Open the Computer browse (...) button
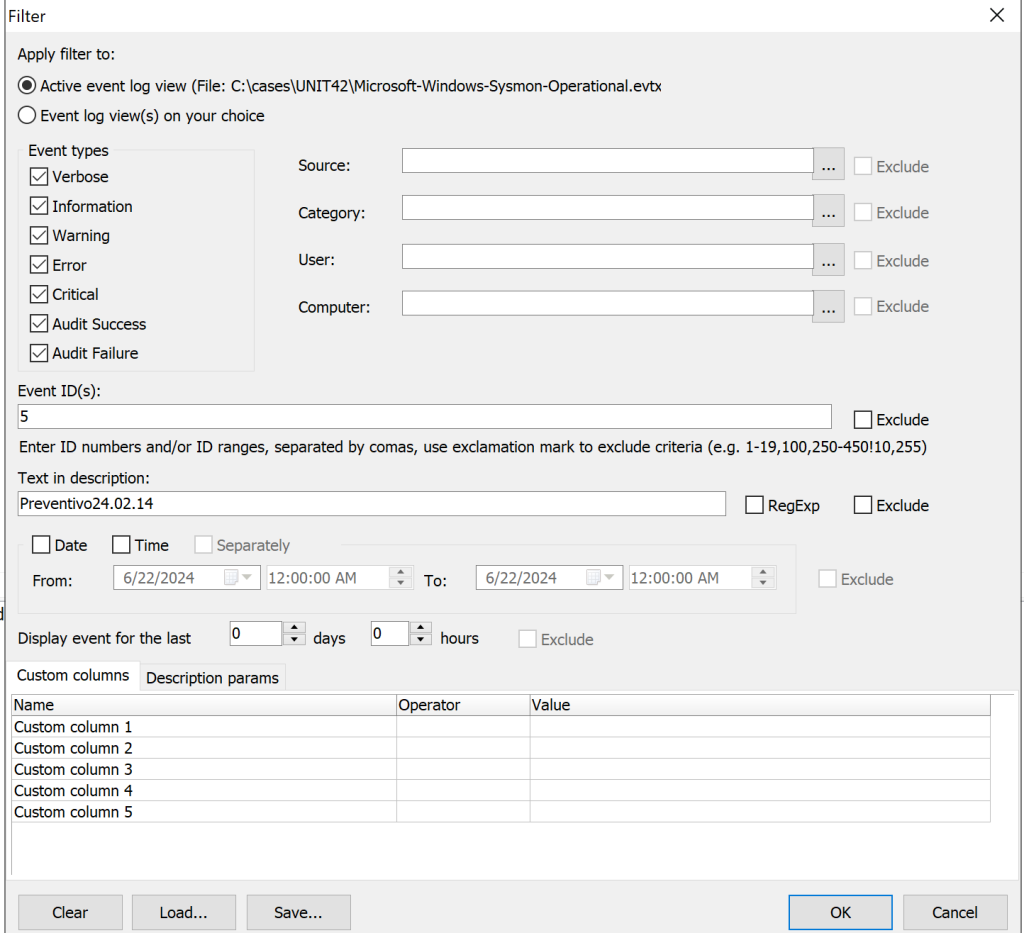 (x=828, y=307)
